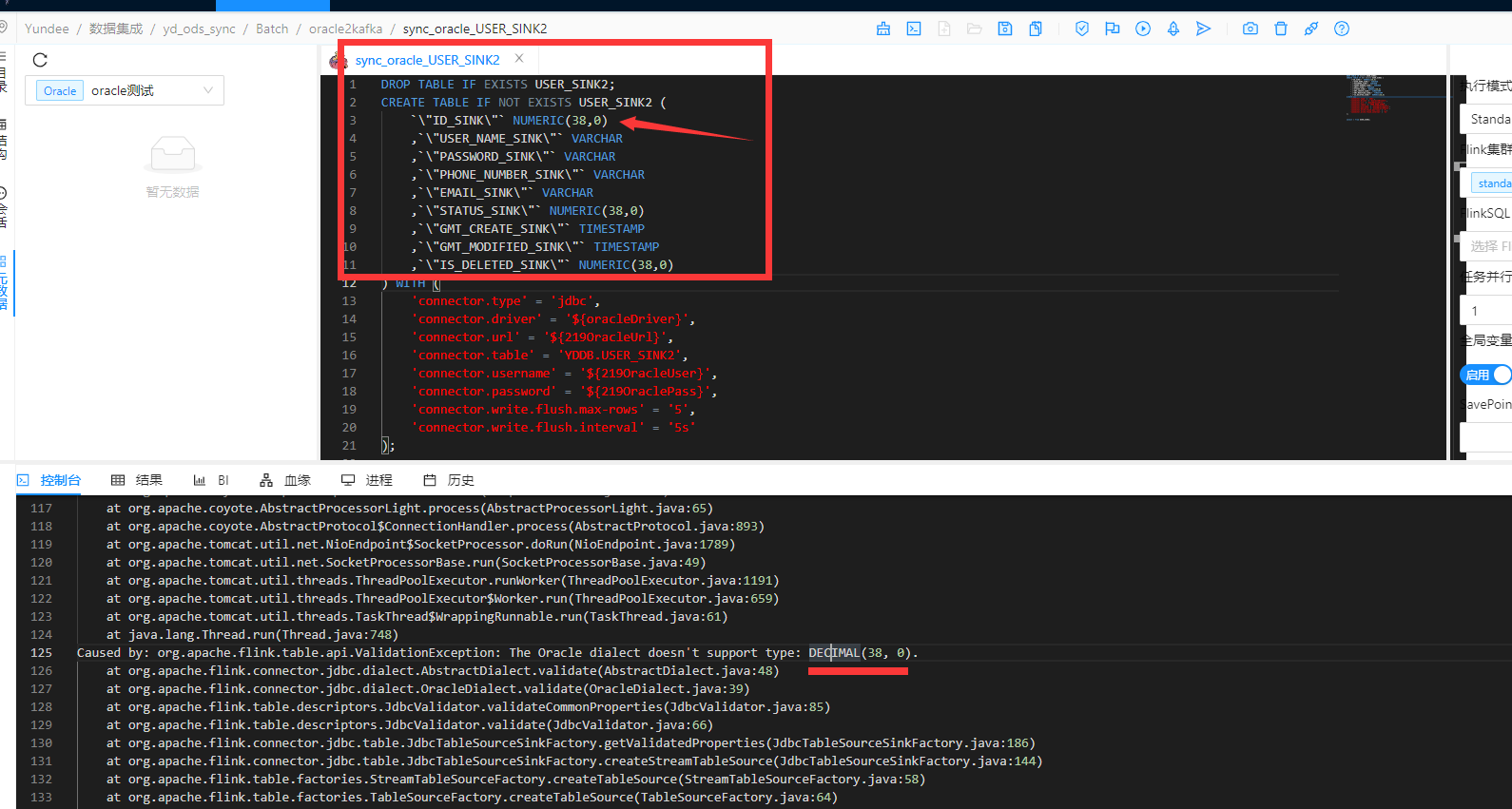Click 'connector.username' on line 17
Viewport: 1512px width, 809px height.
[x=484, y=374]
